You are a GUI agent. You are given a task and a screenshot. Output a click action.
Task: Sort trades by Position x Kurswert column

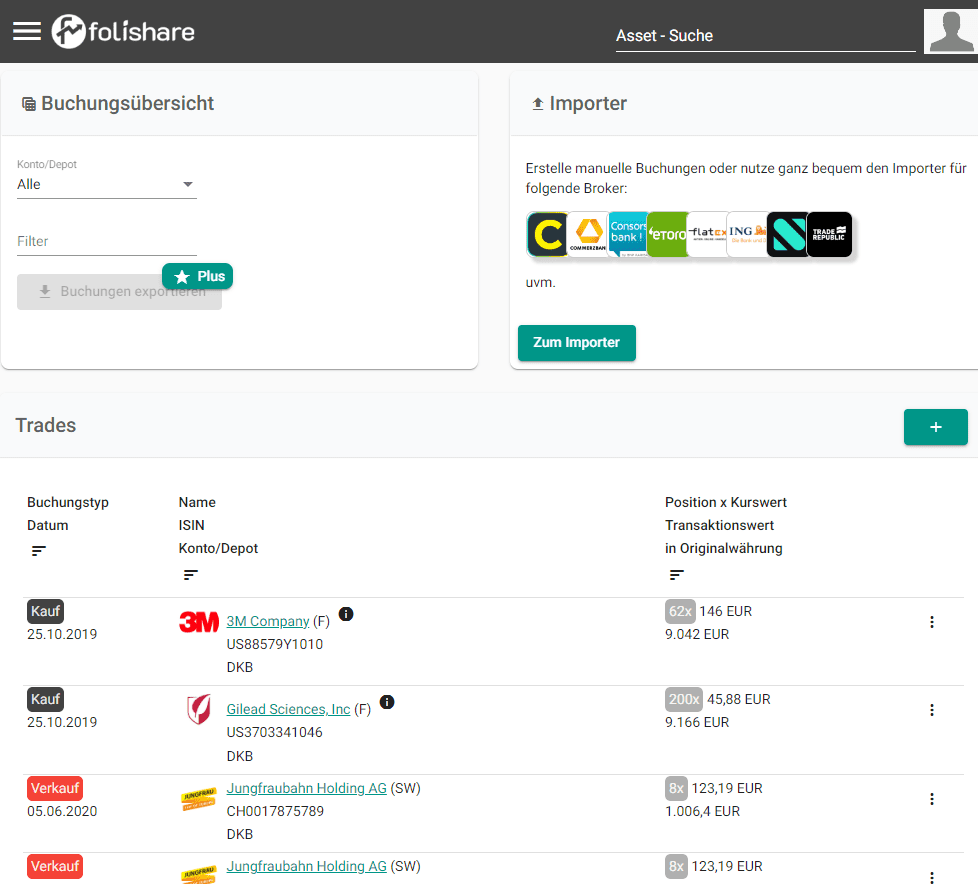677,575
